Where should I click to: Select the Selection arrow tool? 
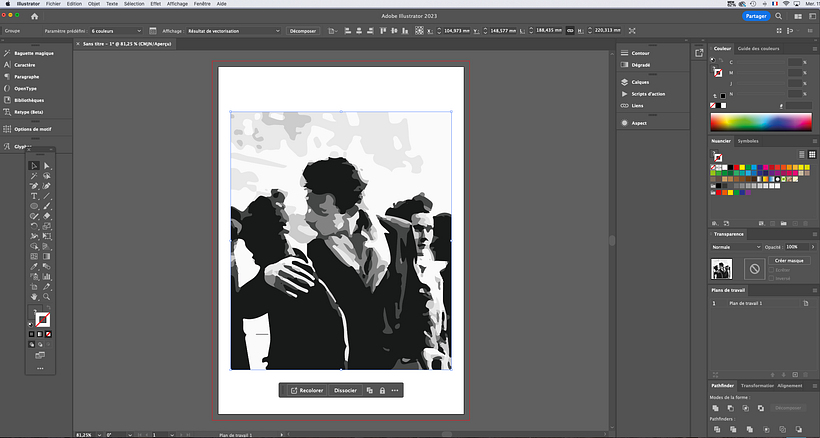(34, 165)
